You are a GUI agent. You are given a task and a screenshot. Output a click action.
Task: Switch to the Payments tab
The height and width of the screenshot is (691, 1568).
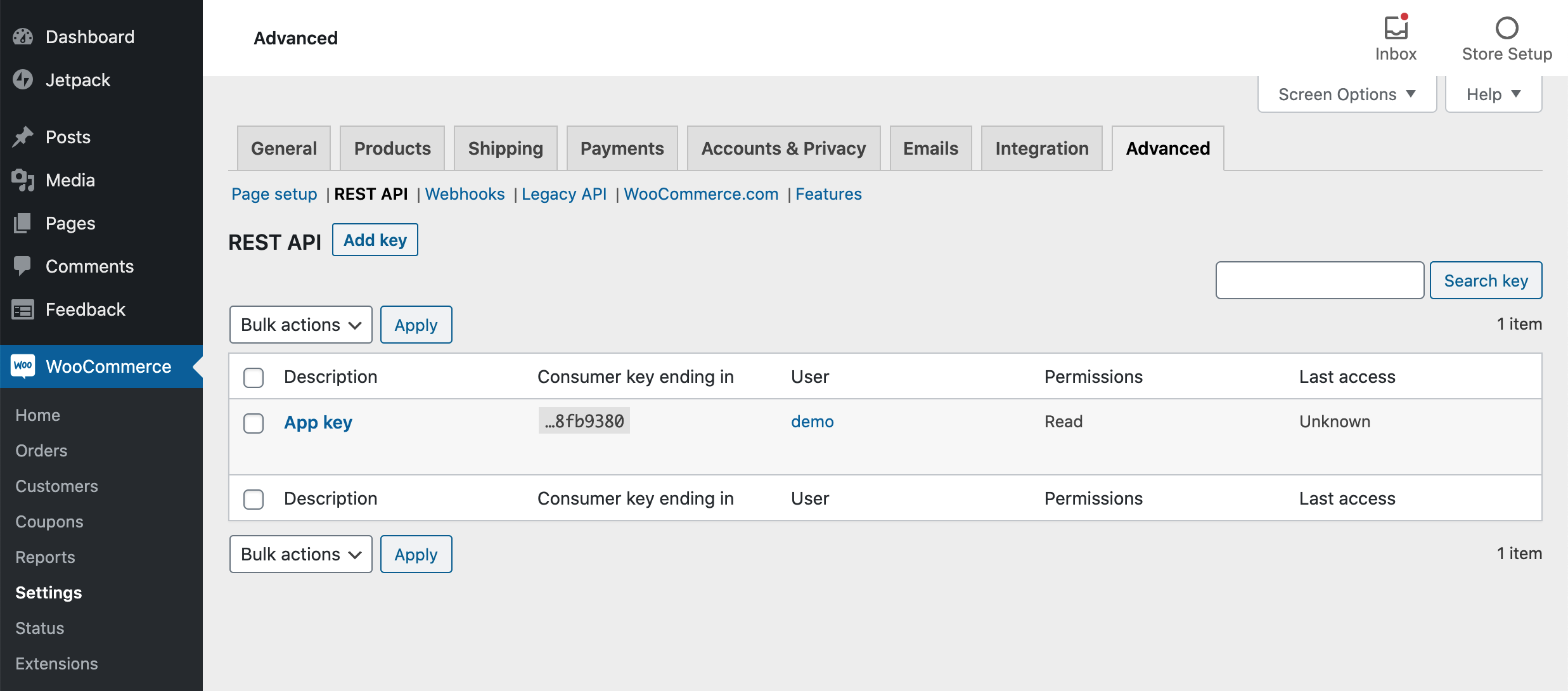pyautogui.click(x=622, y=148)
